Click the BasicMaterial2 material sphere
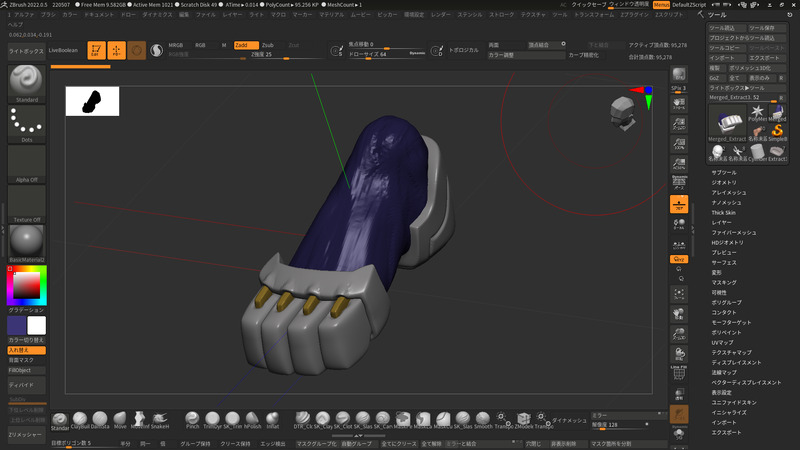This screenshot has height=450, width=800. pos(27,240)
